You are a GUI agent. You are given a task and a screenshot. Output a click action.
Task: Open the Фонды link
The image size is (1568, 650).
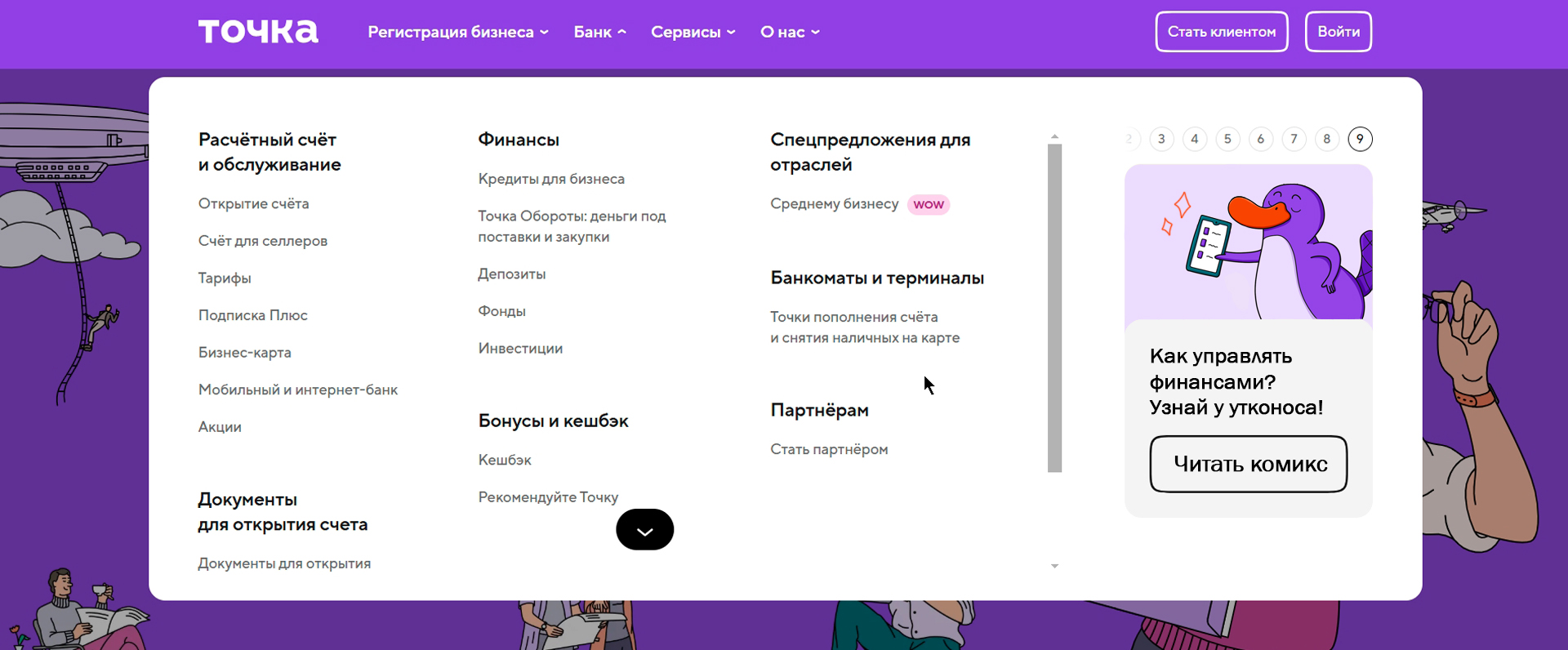pyautogui.click(x=501, y=311)
